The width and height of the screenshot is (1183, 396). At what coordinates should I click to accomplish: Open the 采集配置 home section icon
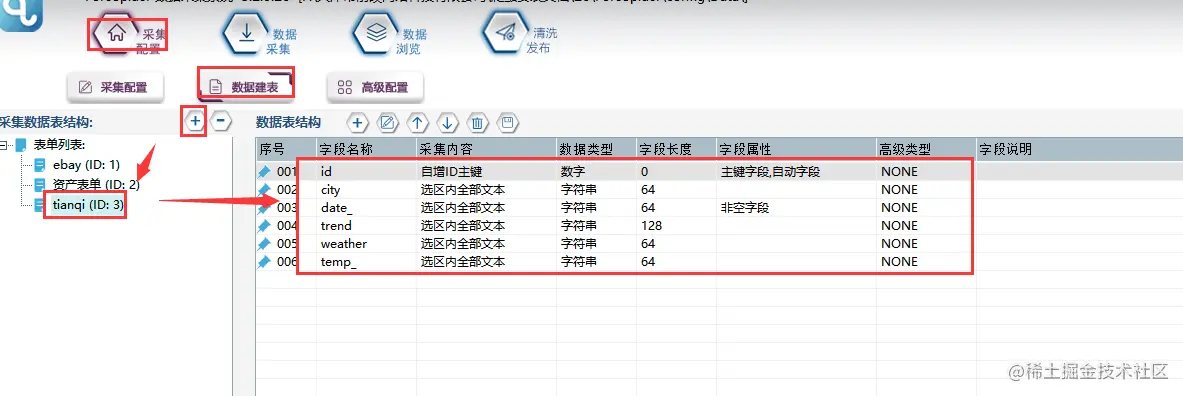(116, 34)
